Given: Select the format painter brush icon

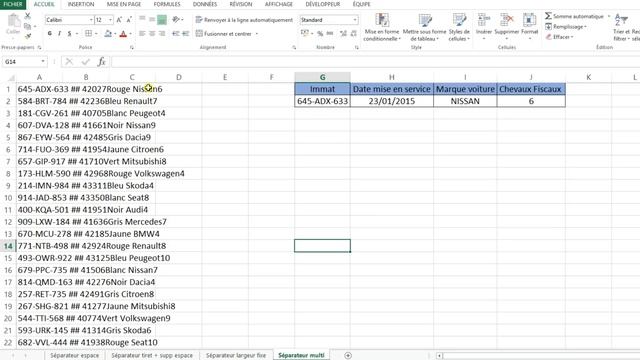Looking at the screenshot, I should [28, 36].
